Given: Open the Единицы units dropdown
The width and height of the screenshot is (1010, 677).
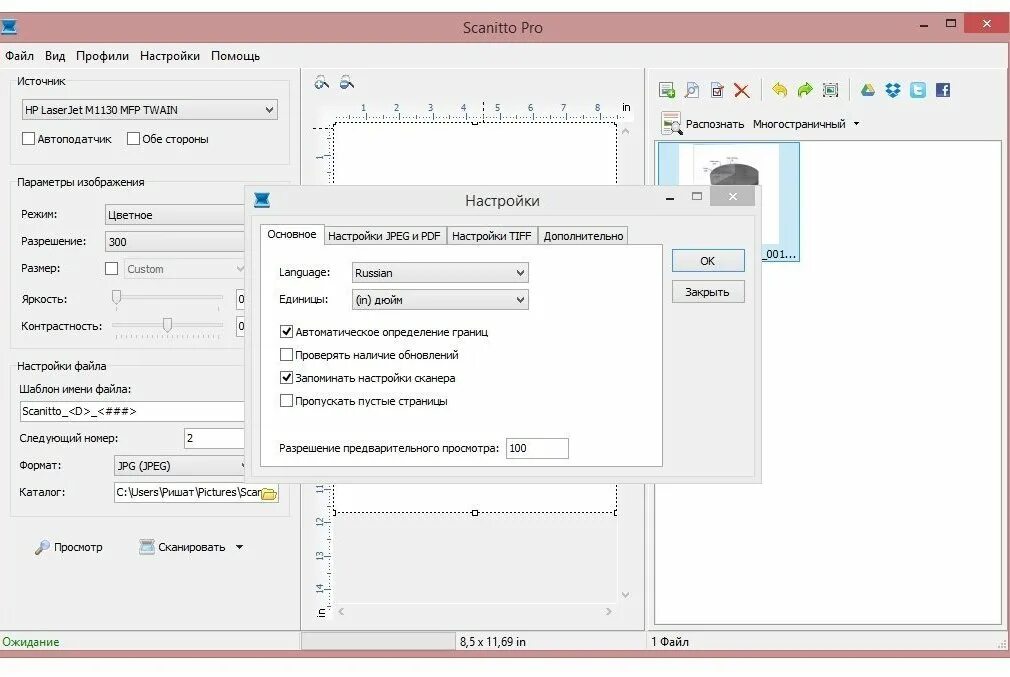Looking at the screenshot, I should [x=441, y=300].
